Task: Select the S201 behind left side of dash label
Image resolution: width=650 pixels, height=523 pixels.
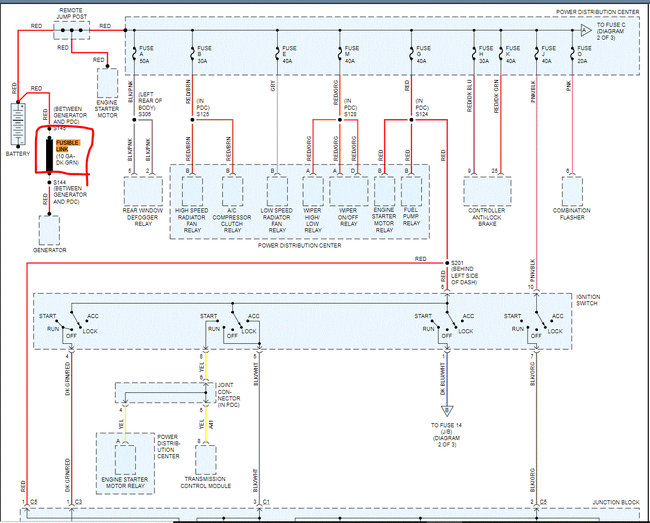Action: coord(464,273)
